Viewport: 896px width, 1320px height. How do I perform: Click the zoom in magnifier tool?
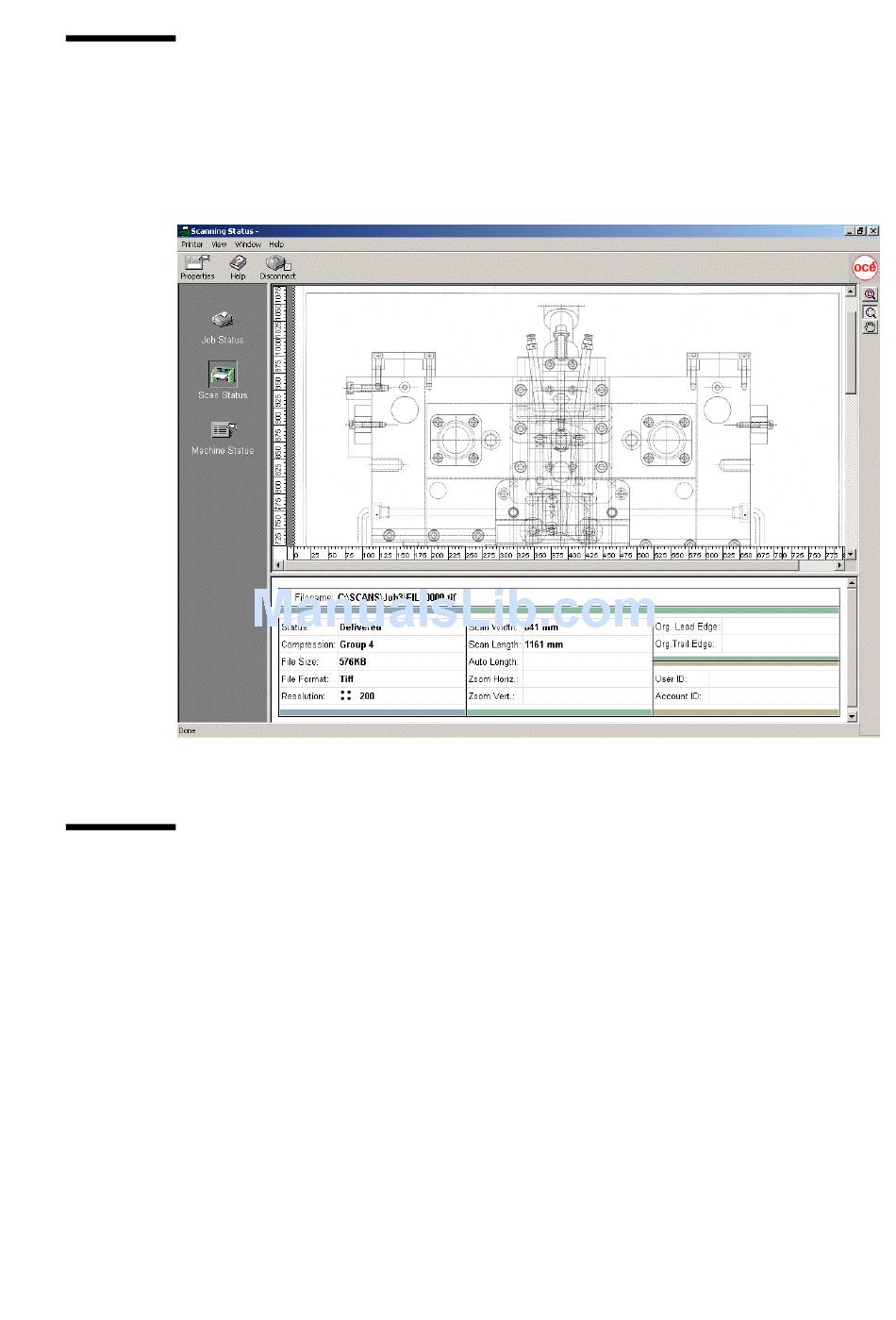[x=871, y=295]
